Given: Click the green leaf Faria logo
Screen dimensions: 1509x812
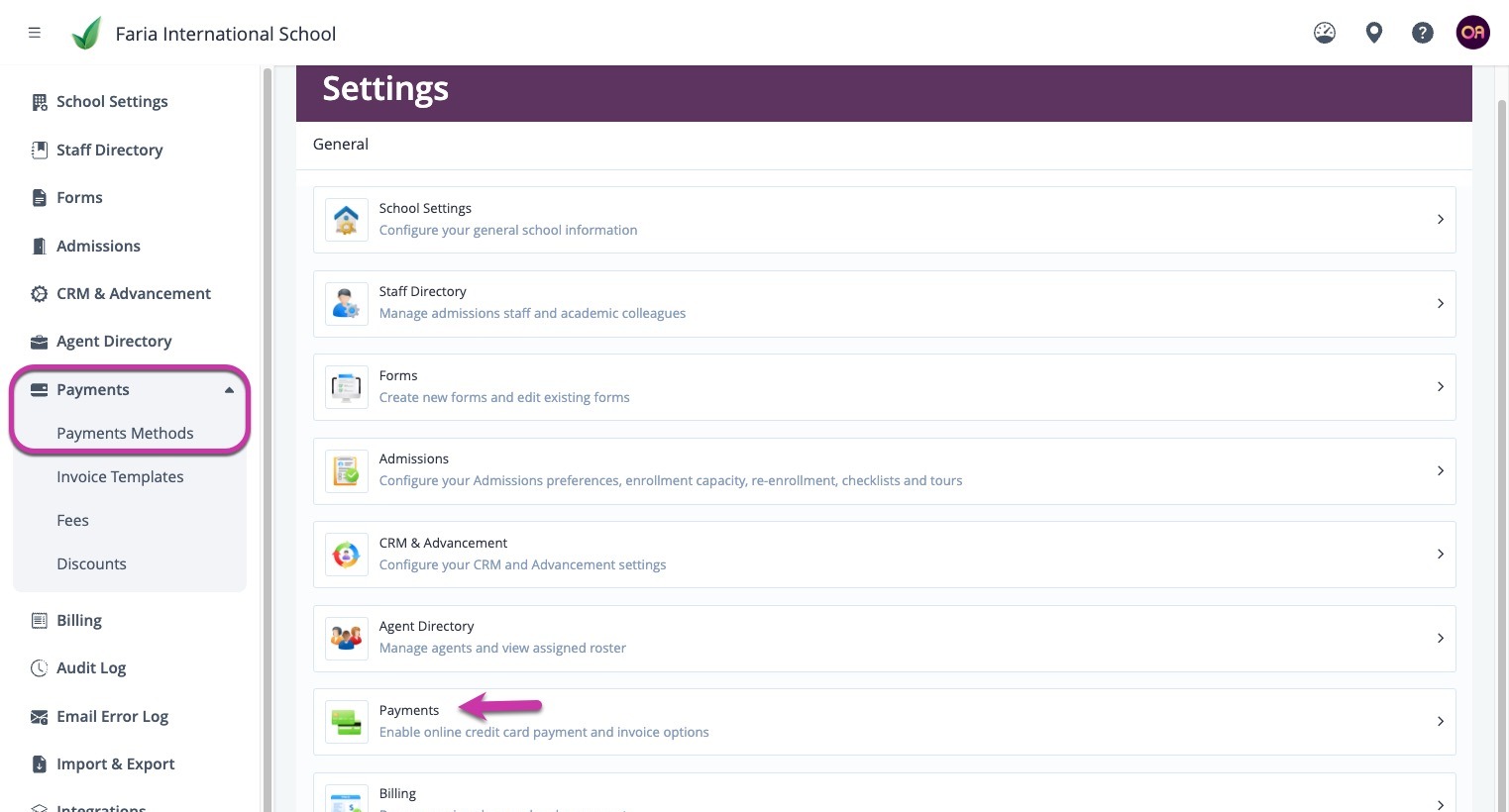Looking at the screenshot, I should tap(87, 34).
